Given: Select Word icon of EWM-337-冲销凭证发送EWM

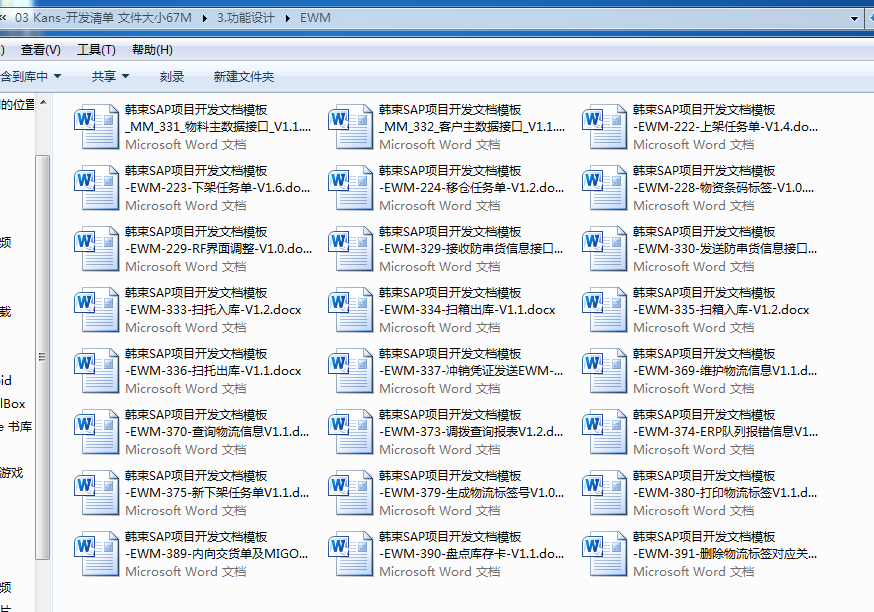Looking at the screenshot, I should tap(350, 371).
